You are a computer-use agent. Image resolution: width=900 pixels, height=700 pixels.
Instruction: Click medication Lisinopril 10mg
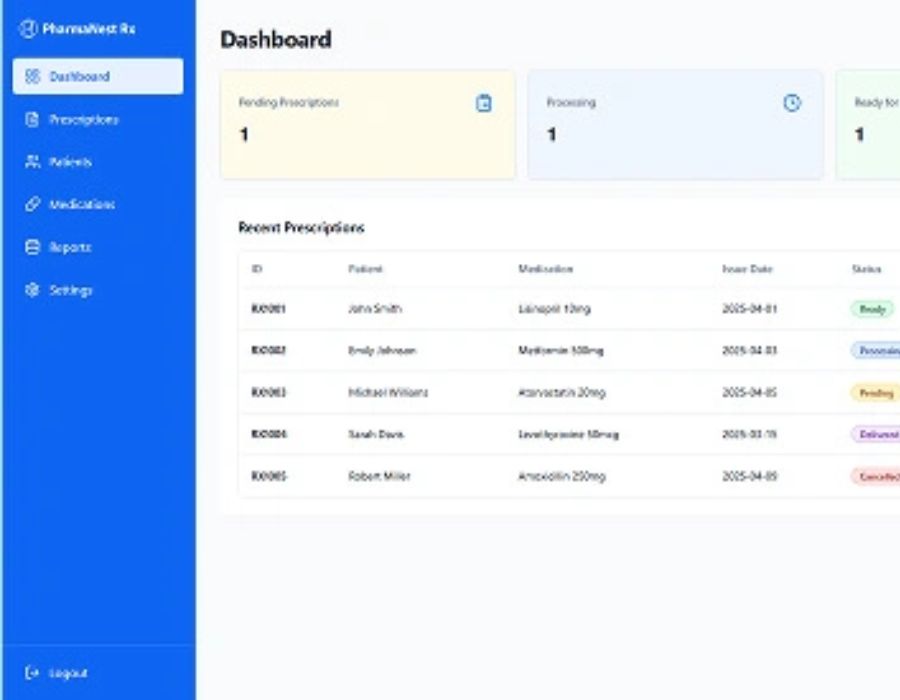click(x=554, y=309)
